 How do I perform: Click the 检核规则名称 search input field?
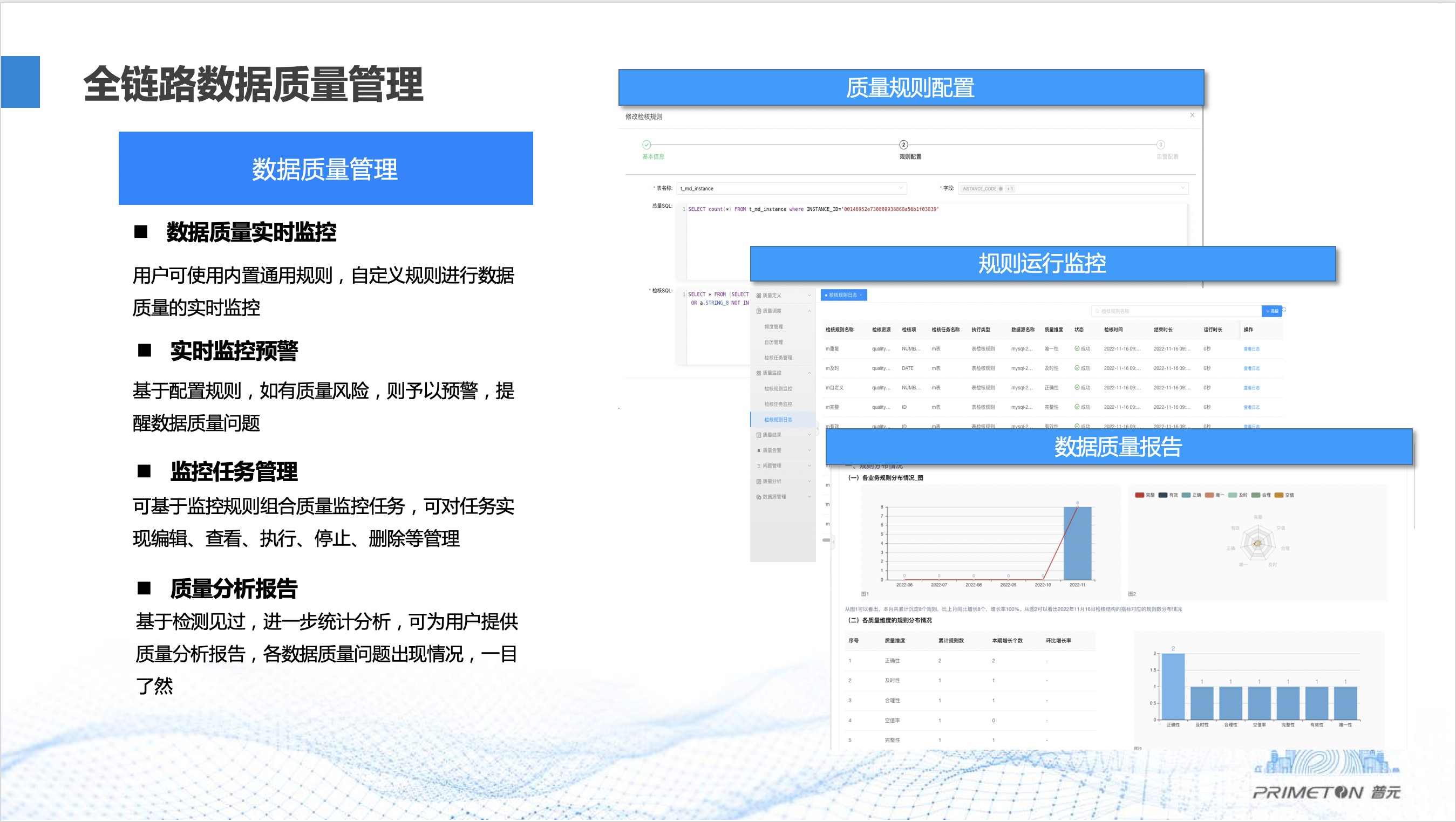(x=1176, y=311)
